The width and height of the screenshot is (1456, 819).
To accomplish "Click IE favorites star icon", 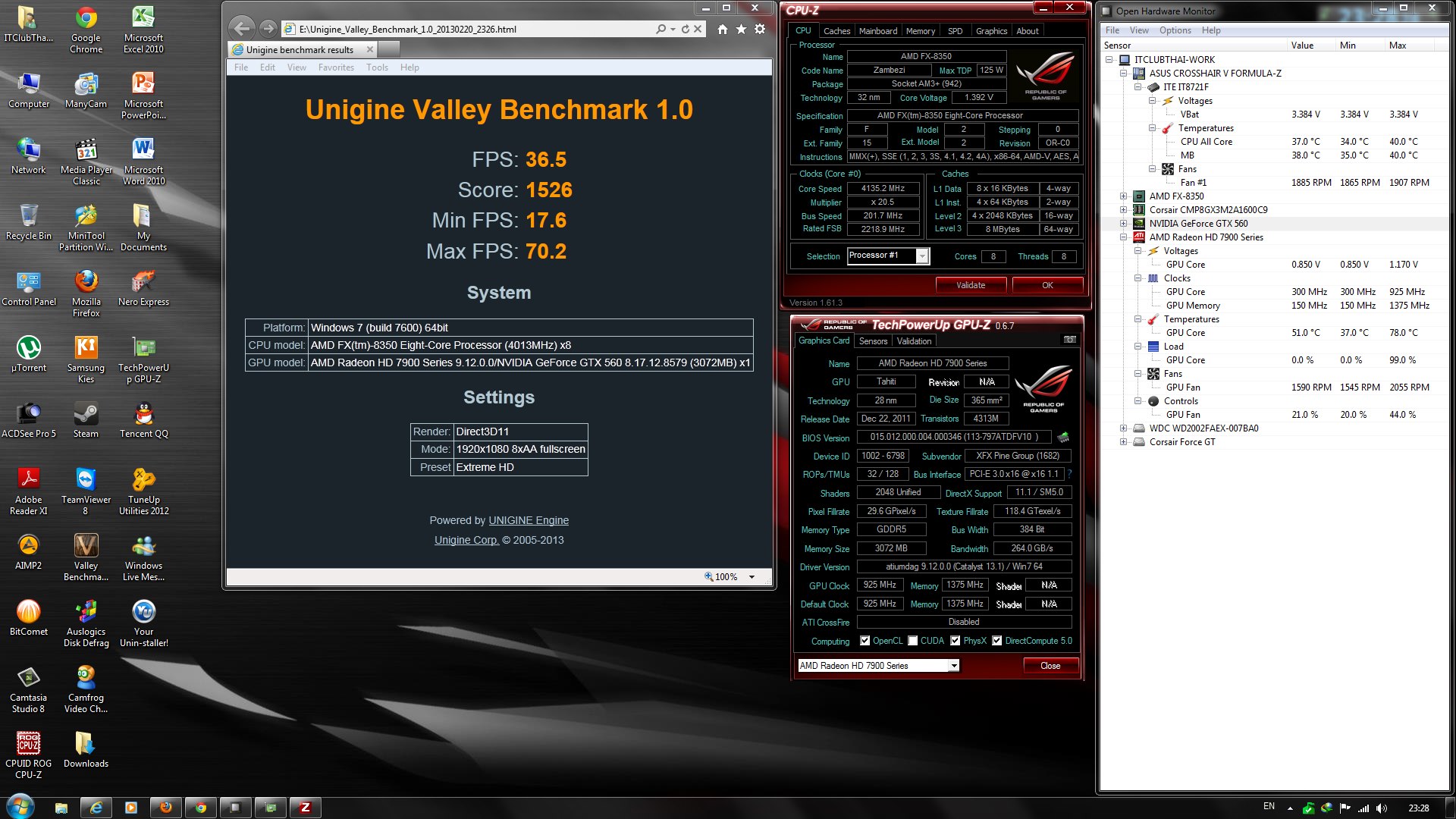I will (741, 29).
